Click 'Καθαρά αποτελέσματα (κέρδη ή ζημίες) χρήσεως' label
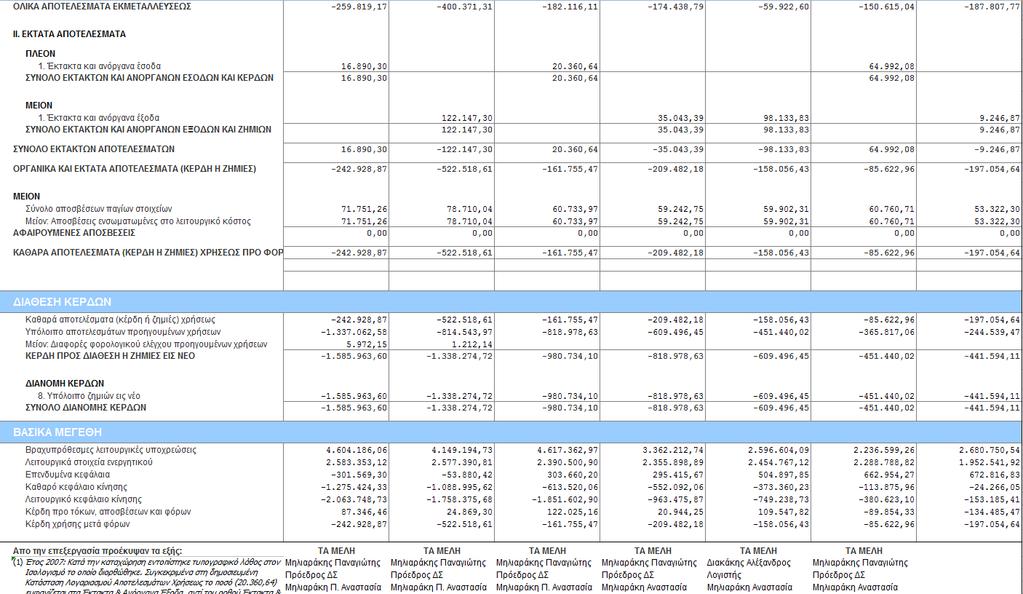 pyautogui.click(x=120, y=319)
